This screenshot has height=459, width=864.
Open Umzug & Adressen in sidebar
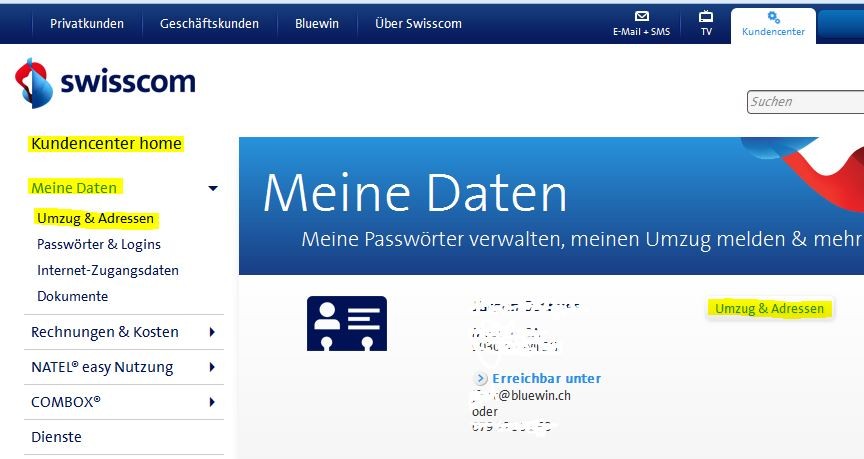96,218
